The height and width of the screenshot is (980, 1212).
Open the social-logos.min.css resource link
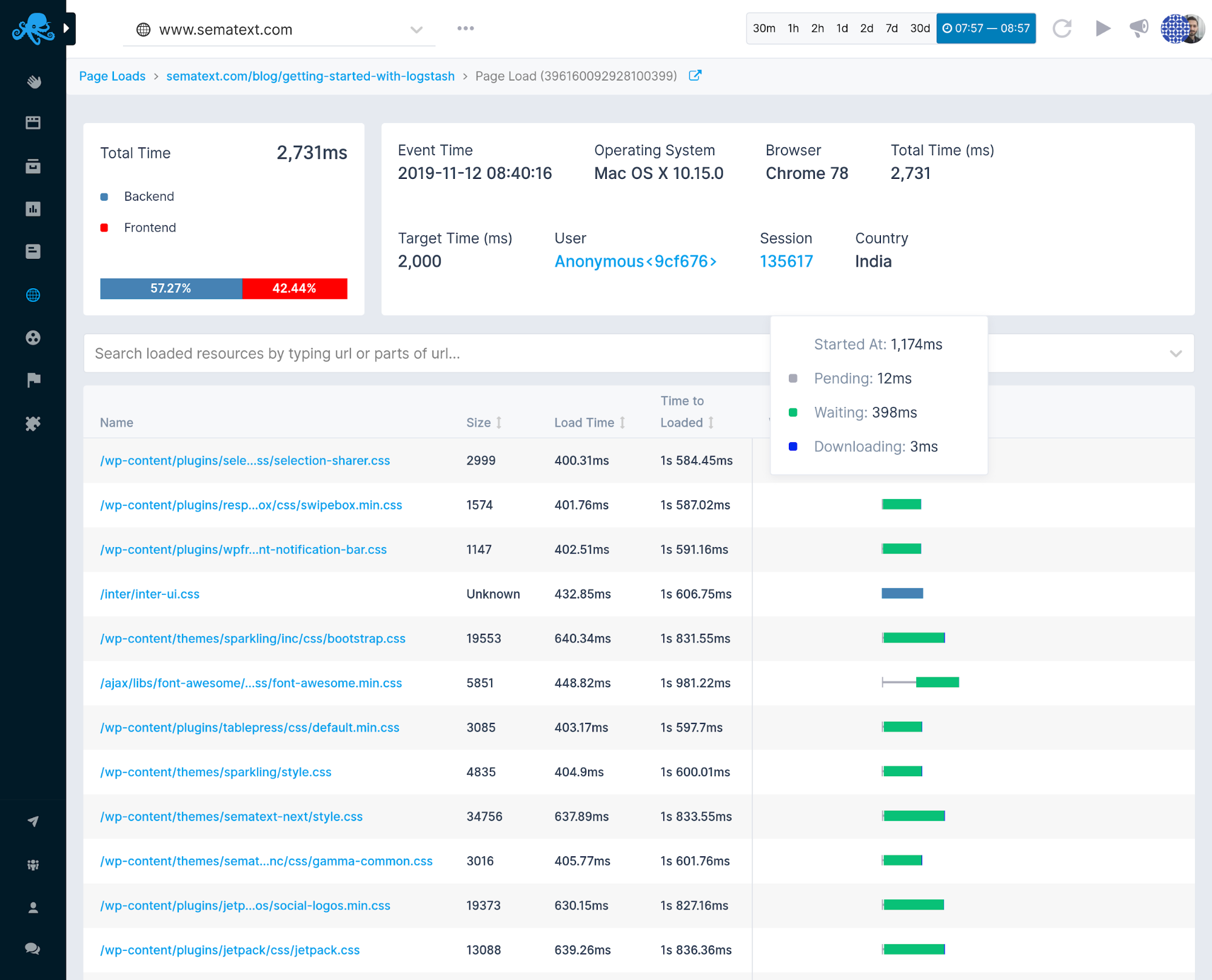(245, 905)
